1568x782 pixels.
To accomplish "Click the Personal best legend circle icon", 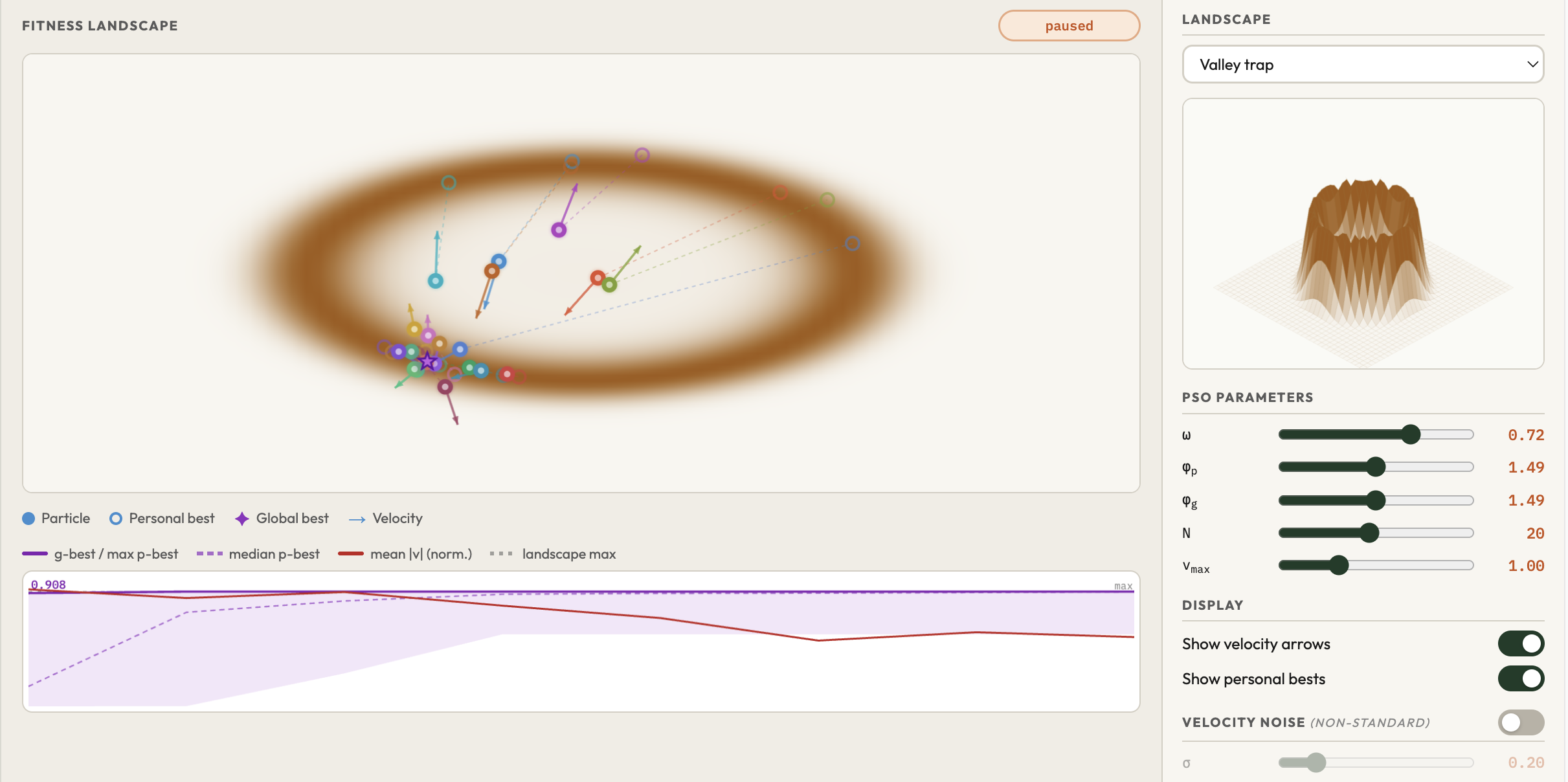I will click(x=116, y=519).
